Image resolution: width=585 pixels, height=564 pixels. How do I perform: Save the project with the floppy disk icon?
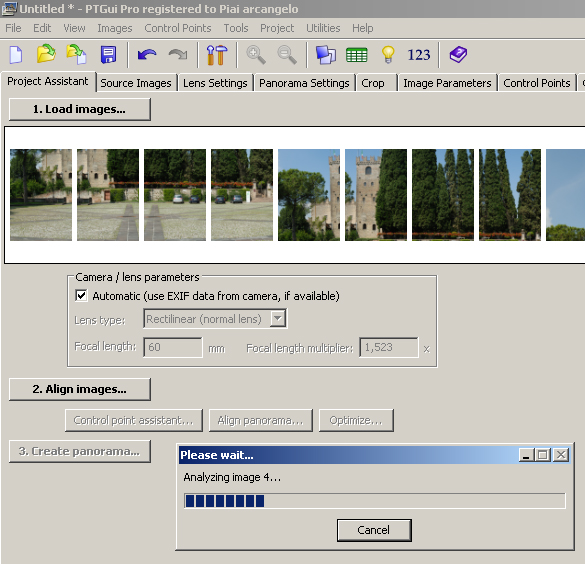(108, 55)
